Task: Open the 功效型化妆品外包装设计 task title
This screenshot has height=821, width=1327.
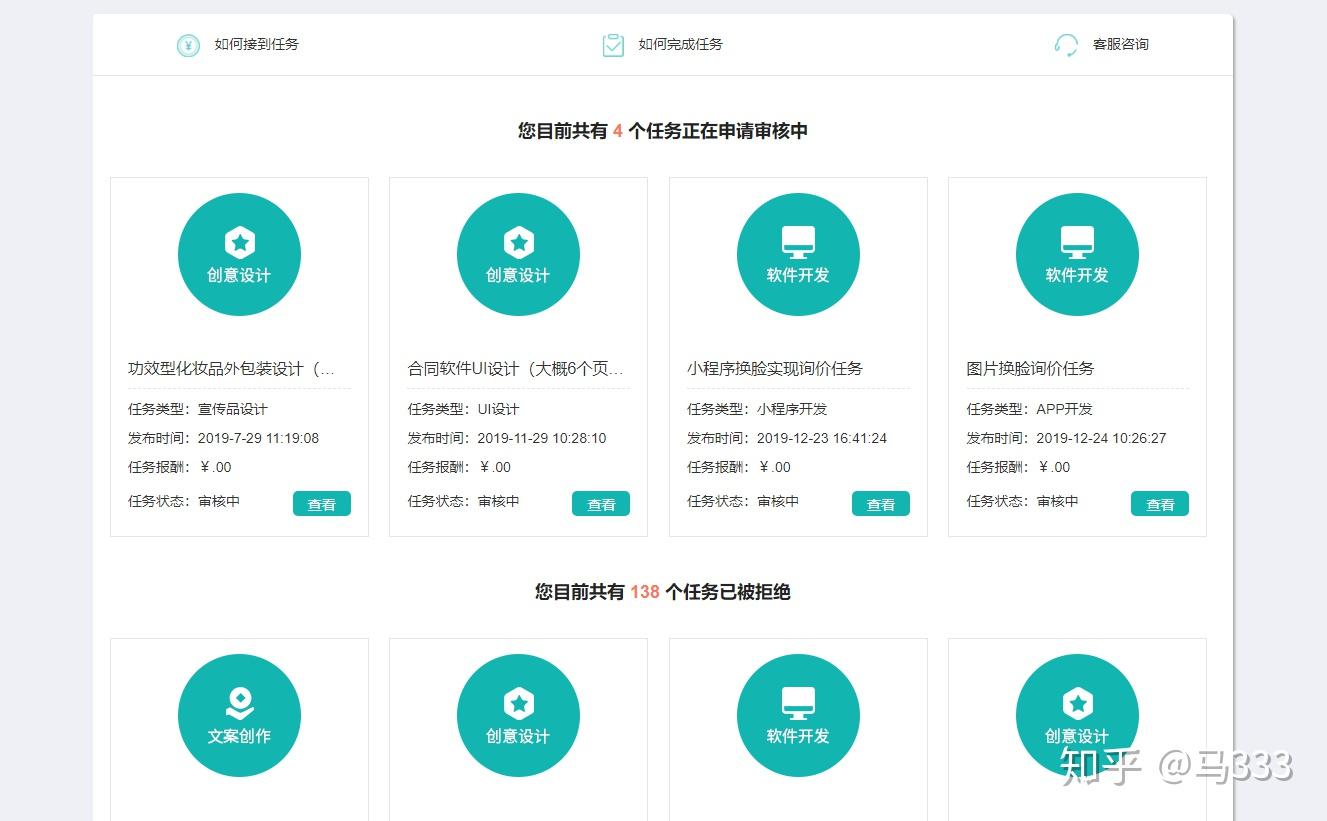Action: coord(231,368)
